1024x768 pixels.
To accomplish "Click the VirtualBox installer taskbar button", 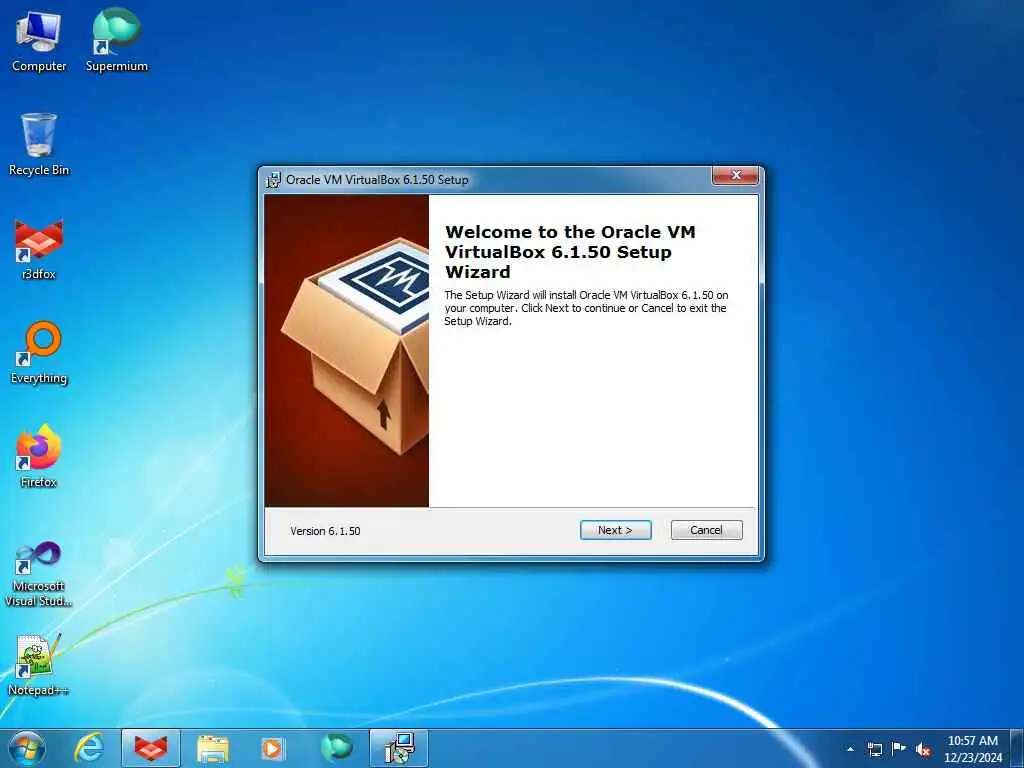I will [399, 748].
